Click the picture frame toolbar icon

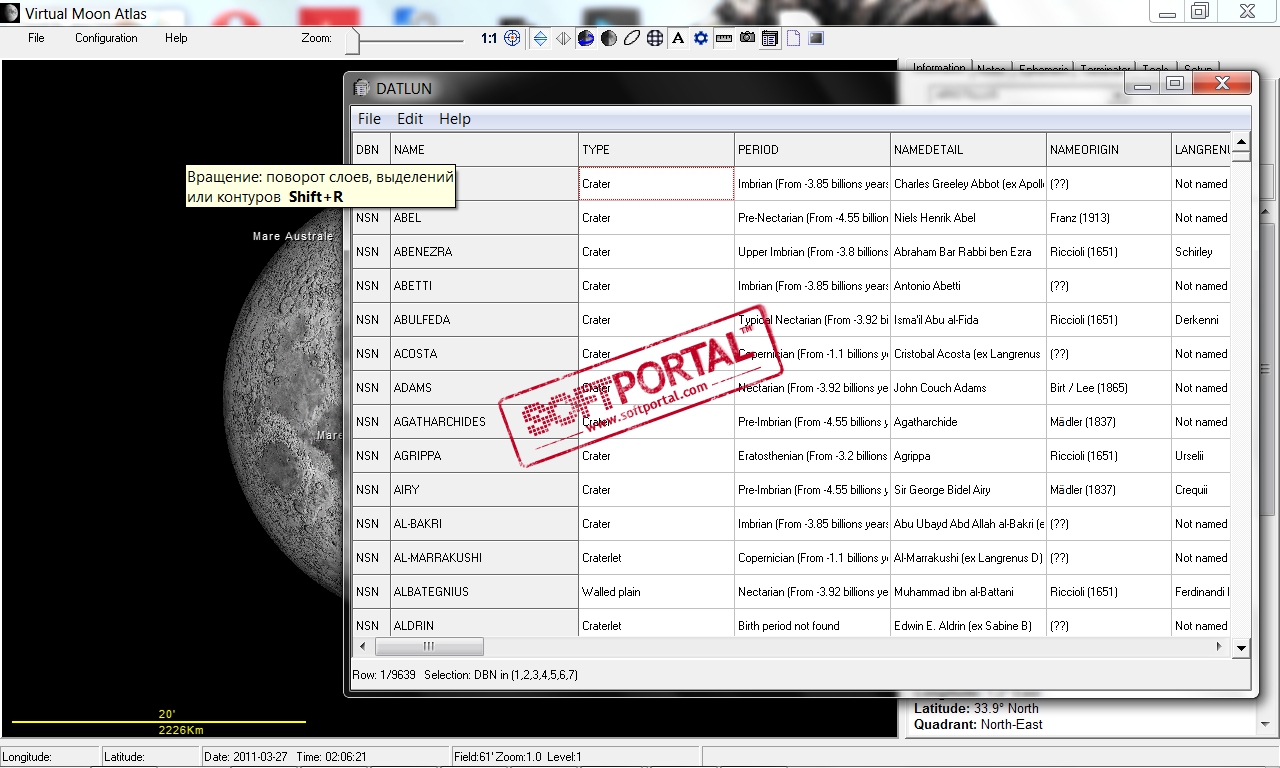click(816, 39)
